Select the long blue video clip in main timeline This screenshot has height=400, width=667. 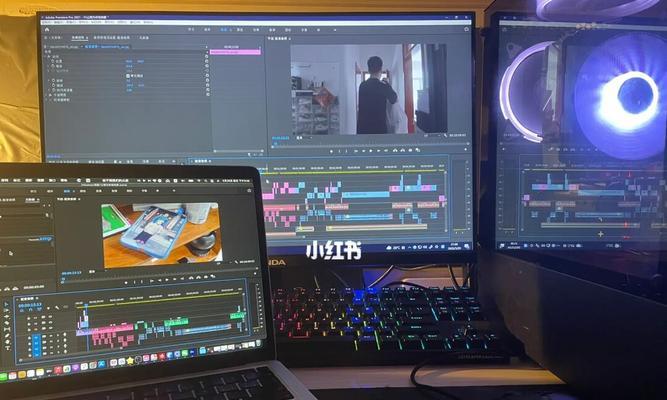[366, 194]
